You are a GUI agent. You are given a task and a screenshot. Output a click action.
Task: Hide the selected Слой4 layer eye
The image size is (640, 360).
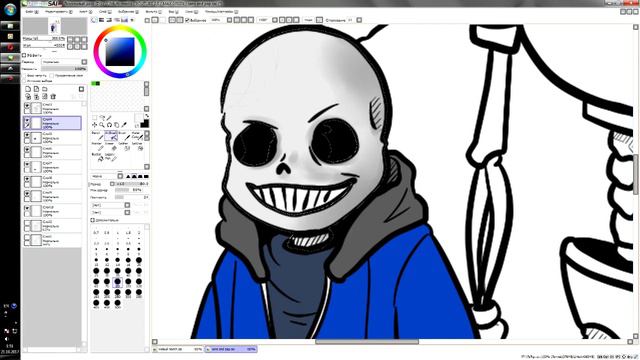pyautogui.click(x=27, y=120)
